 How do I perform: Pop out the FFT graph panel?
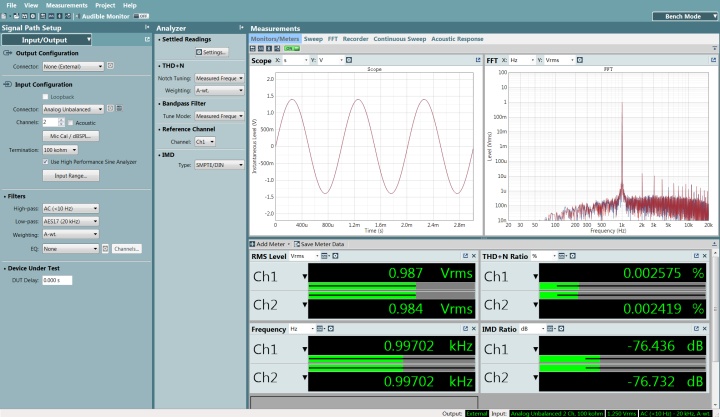pos(711,60)
